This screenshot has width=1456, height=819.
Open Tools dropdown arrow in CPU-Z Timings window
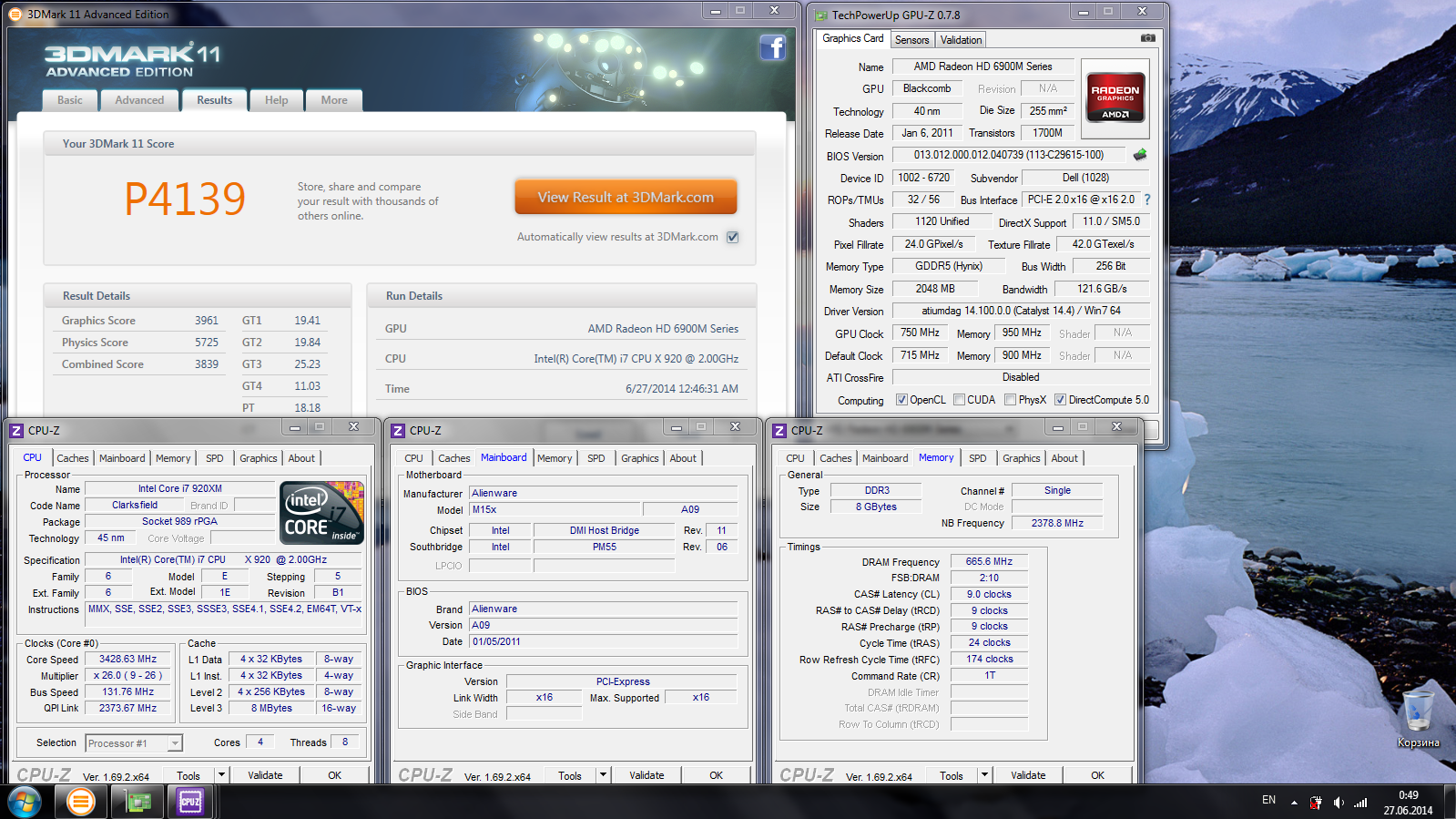pos(983,775)
